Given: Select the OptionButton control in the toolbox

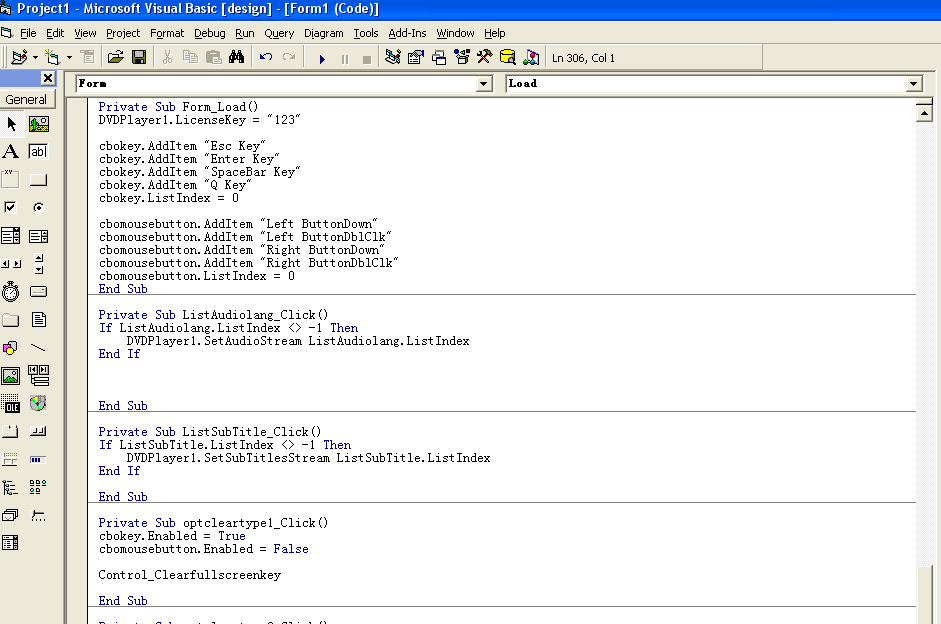Looking at the screenshot, I should pos(38,208).
